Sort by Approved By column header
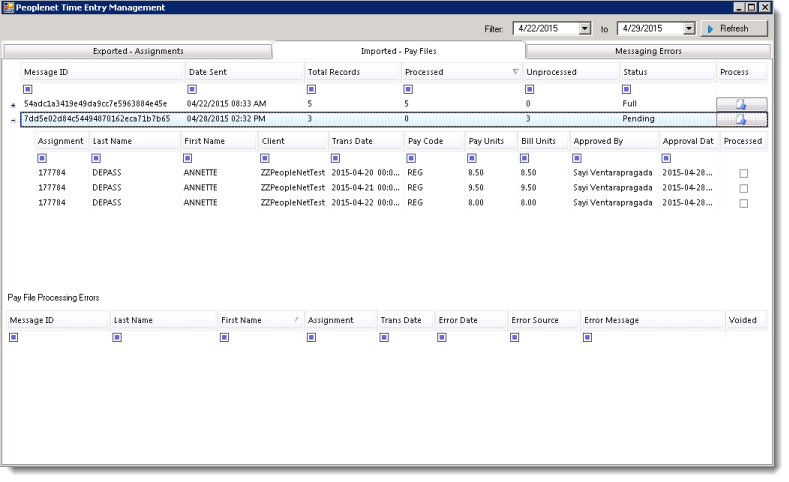The image size is (789, 482). coord(614,141)
